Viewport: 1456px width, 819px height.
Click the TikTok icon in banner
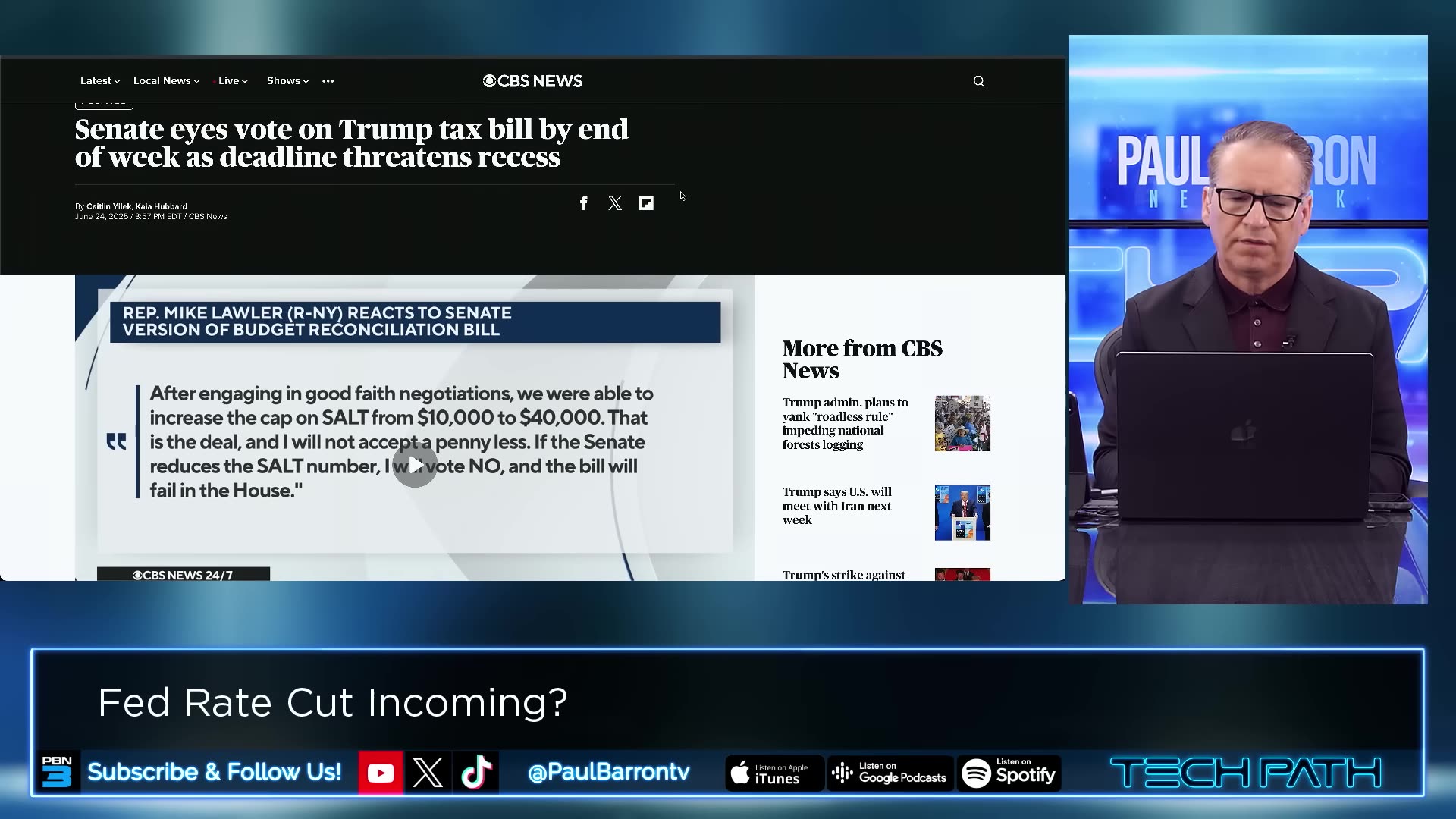[x=476, y=773]
